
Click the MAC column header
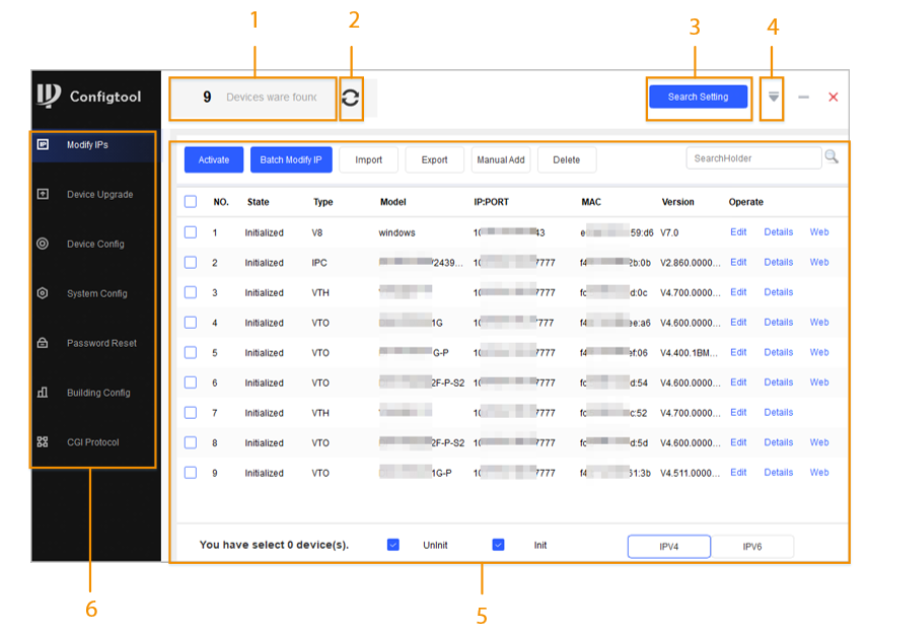pyautogui.click(x=591, y=202)
